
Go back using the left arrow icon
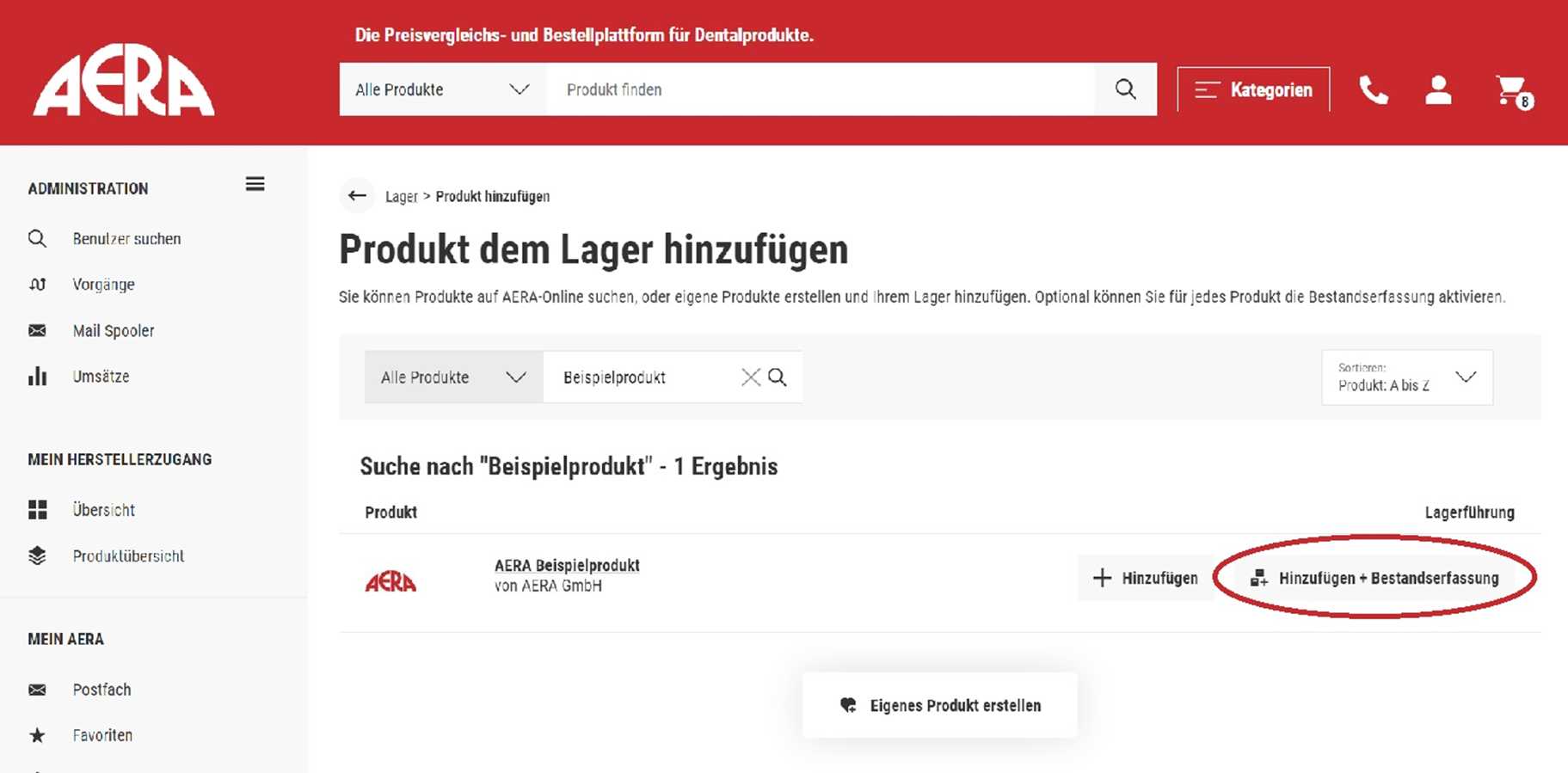tap(357, 196)
